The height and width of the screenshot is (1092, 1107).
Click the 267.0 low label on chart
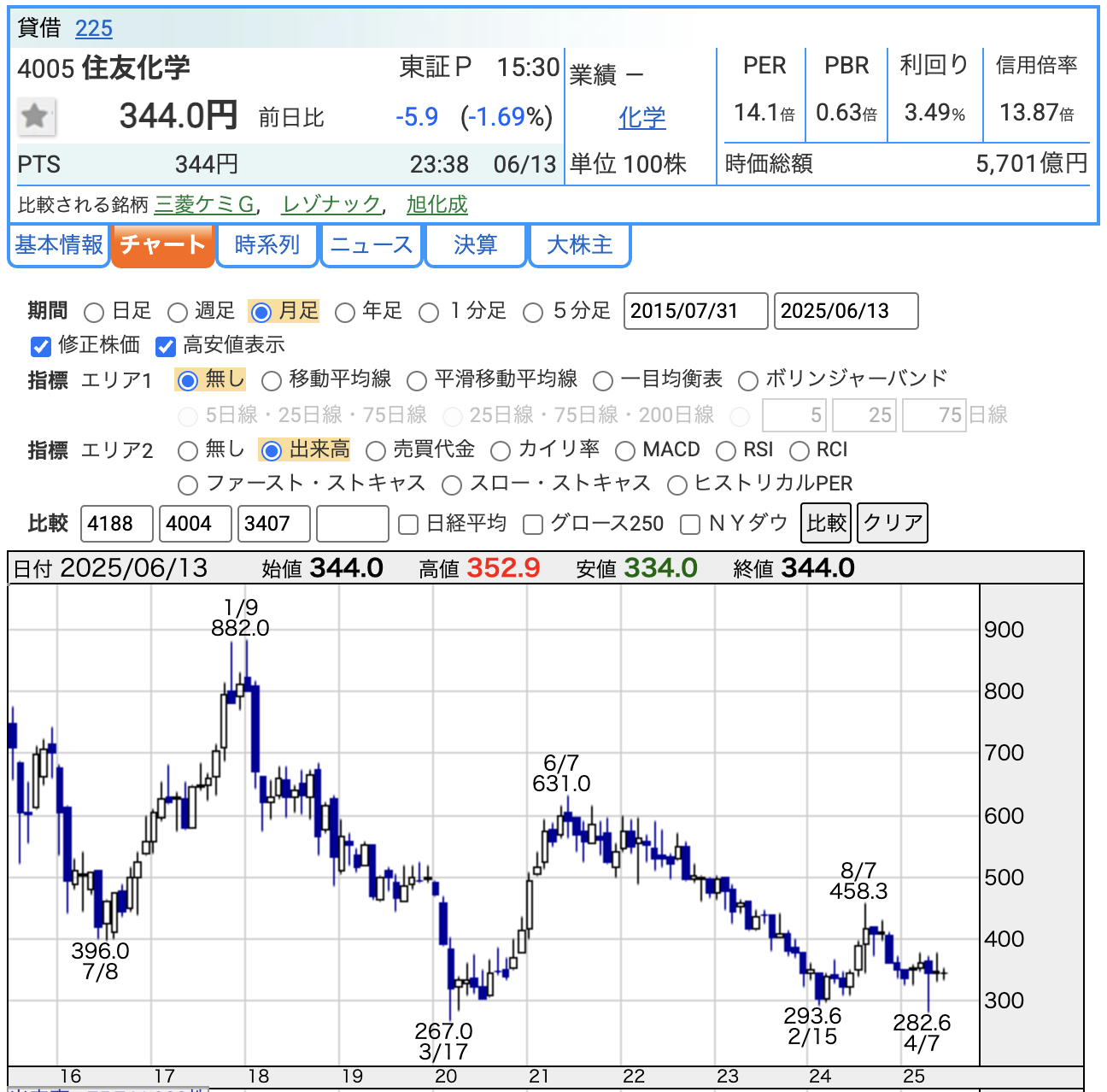(443, 1031)
